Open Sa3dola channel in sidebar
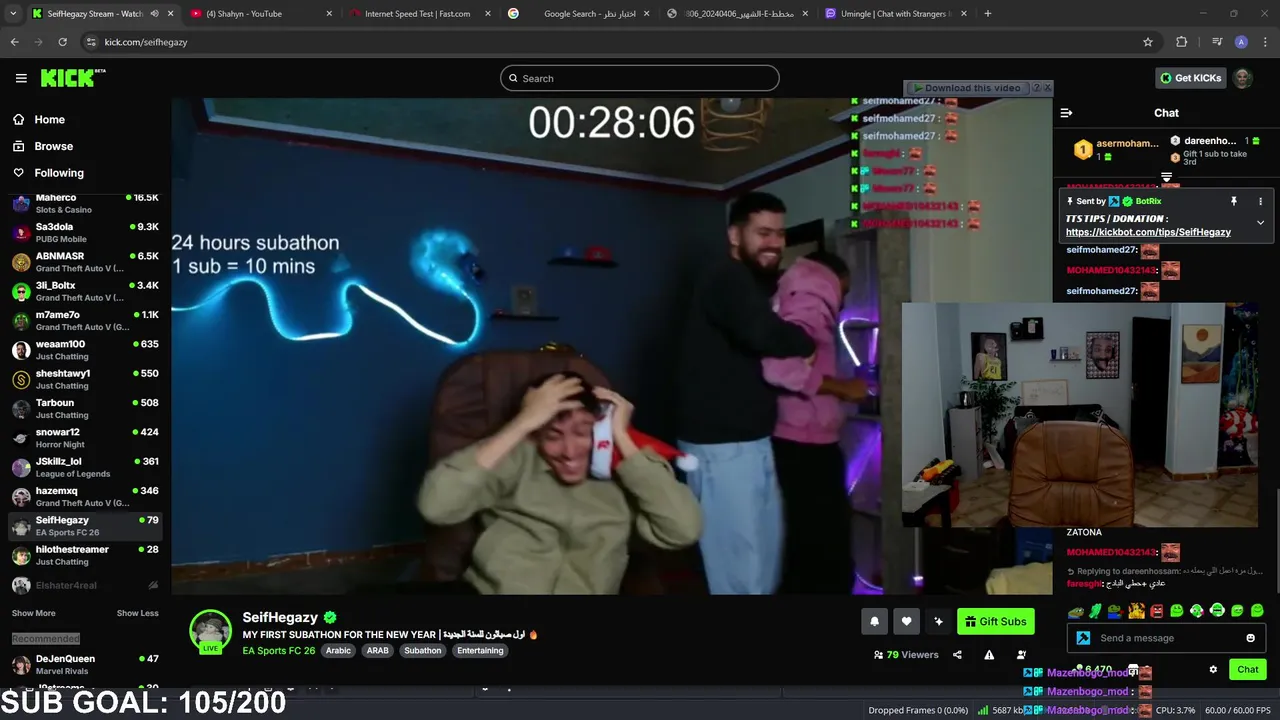Image resolution: width=1280 pixels, height=720 pixels. 85,232
